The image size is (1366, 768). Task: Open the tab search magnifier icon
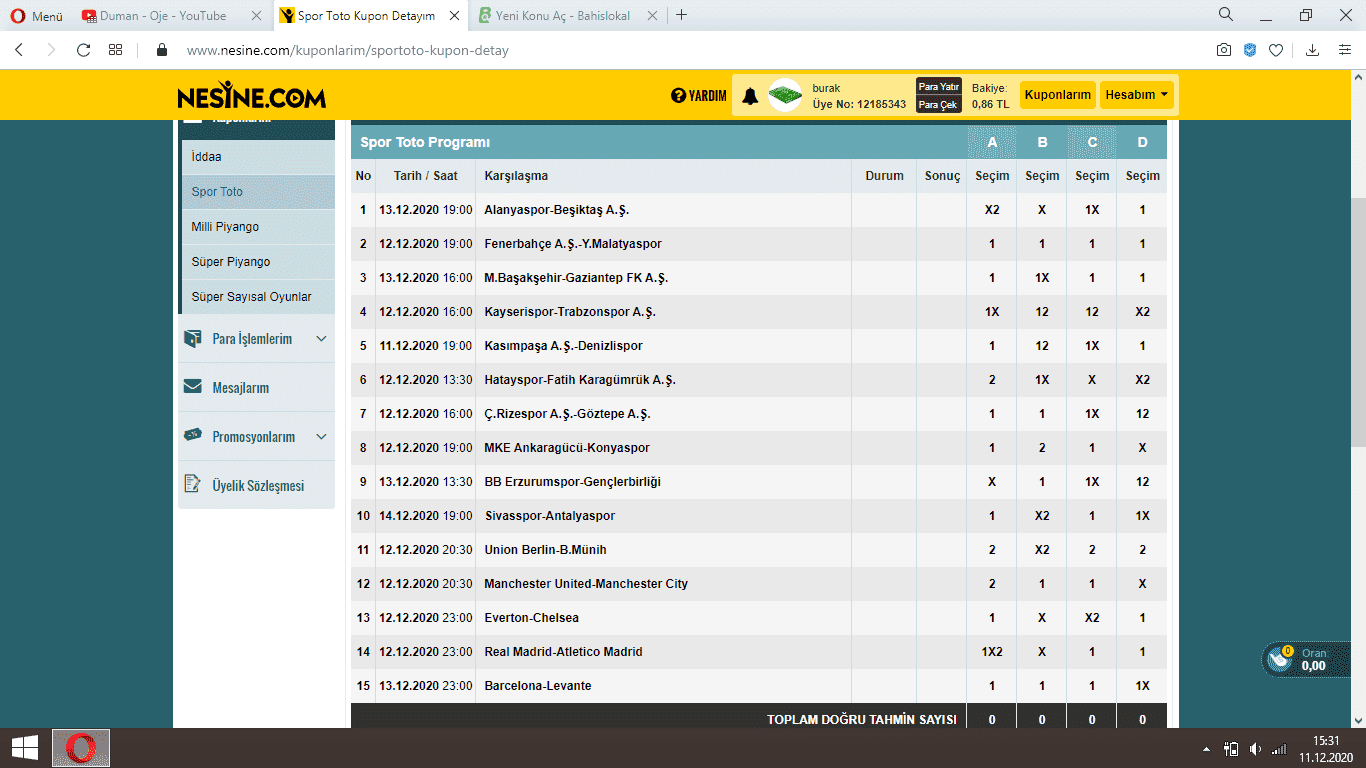click(1226, 15)
